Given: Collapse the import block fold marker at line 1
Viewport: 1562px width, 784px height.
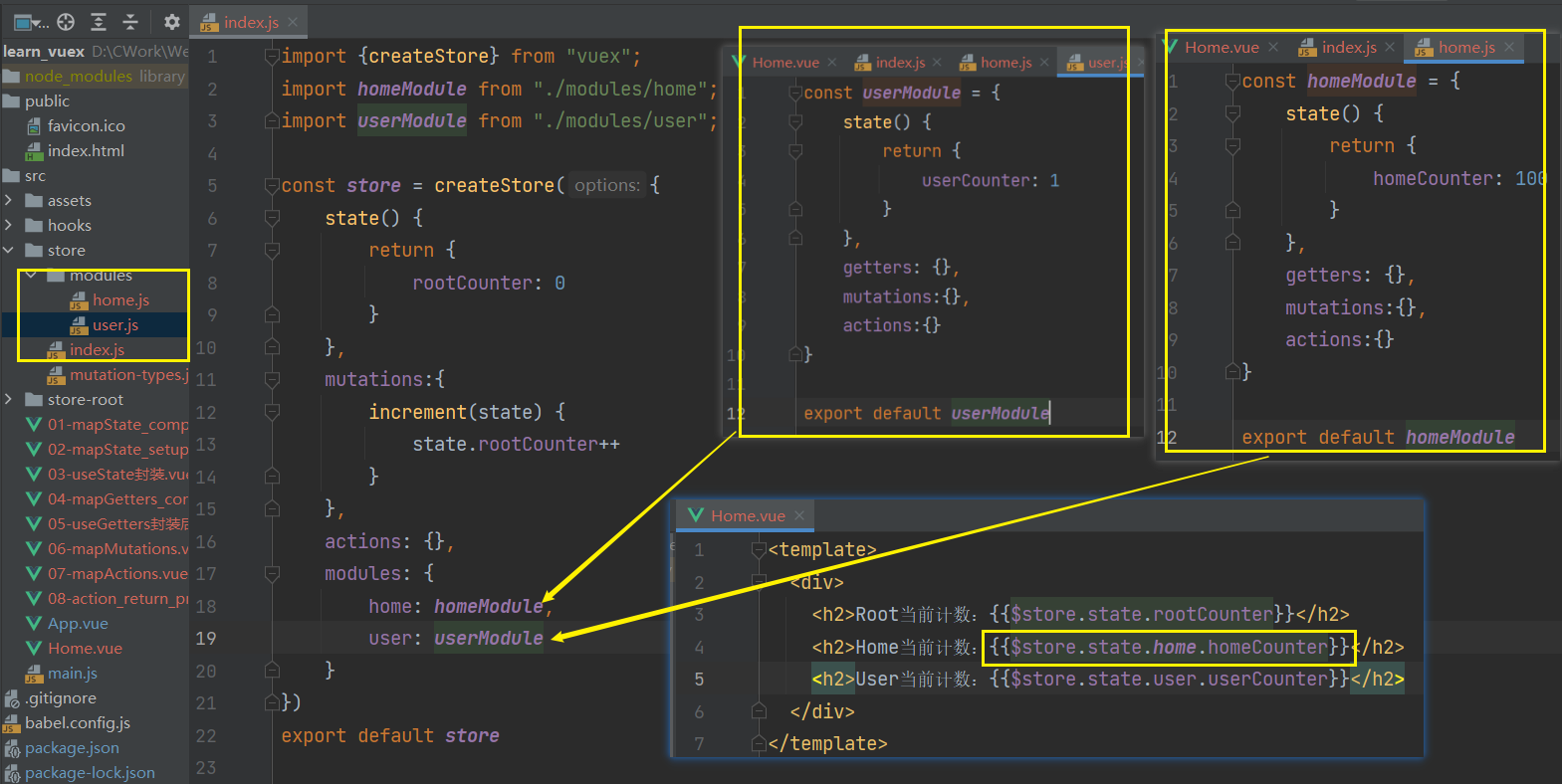Looking at the screenshot, I should coord(272,57).
